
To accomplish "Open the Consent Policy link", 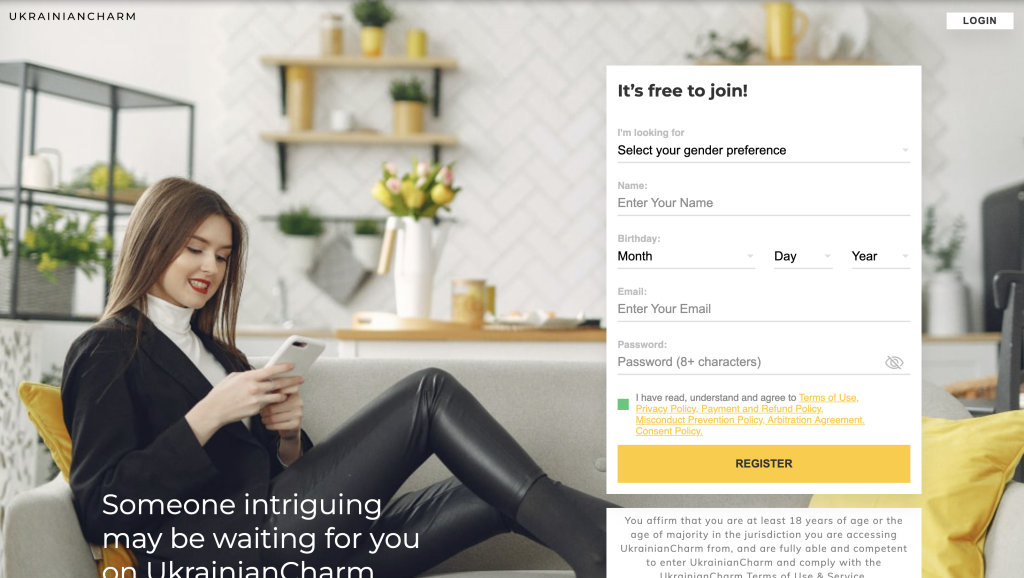I will click(x=669, y=431).
